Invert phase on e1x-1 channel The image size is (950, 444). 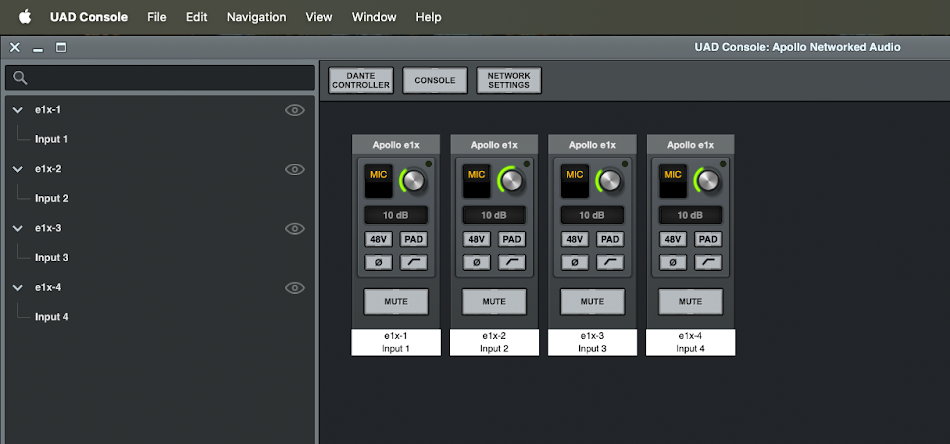(x=379, y=262)
